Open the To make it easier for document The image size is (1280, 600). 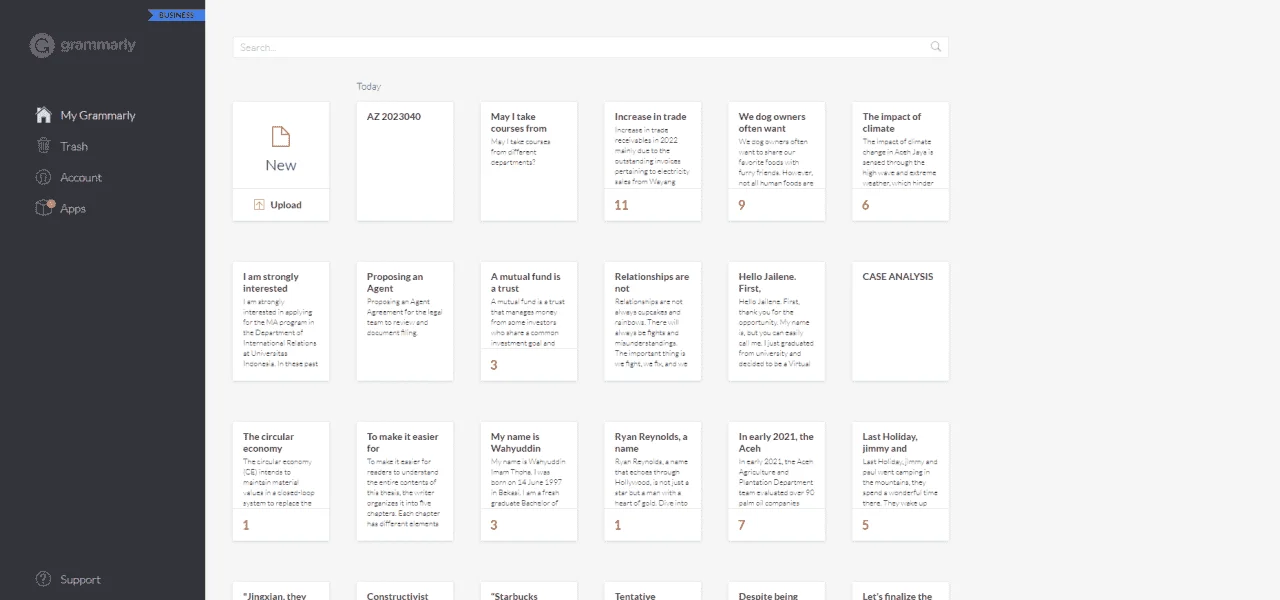(405, 481)
